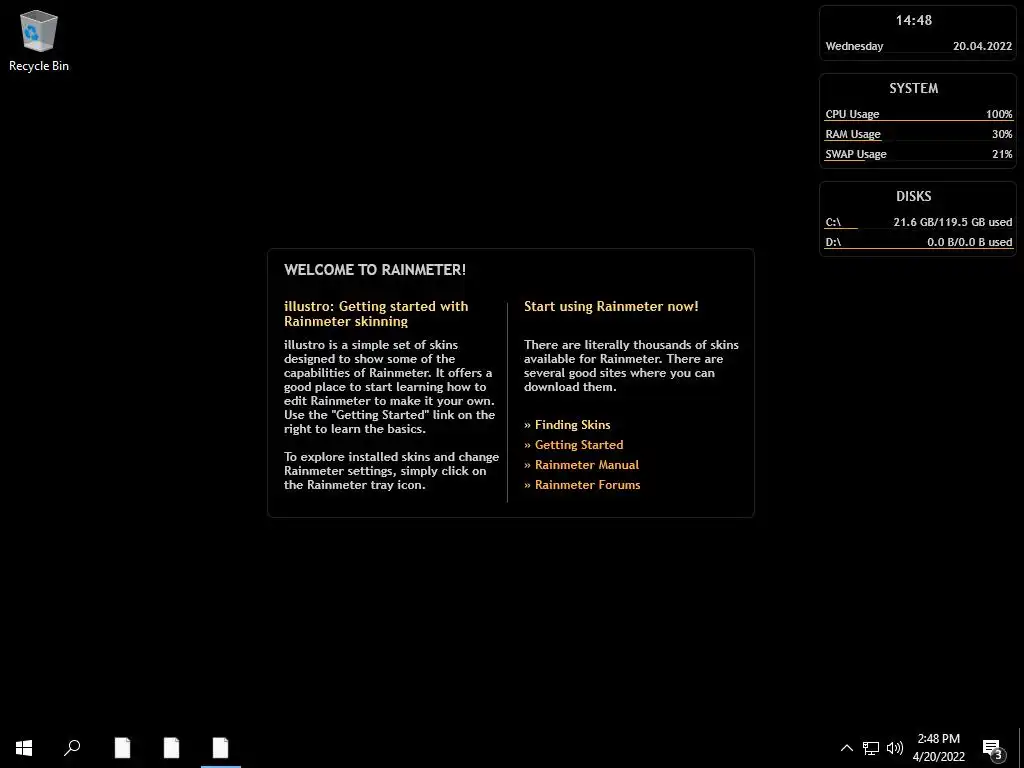Image resolution: width=1024 pixels, height=768 pixels.
Task: Click the 30% RAM usage value
Action: pos(1002,134)
